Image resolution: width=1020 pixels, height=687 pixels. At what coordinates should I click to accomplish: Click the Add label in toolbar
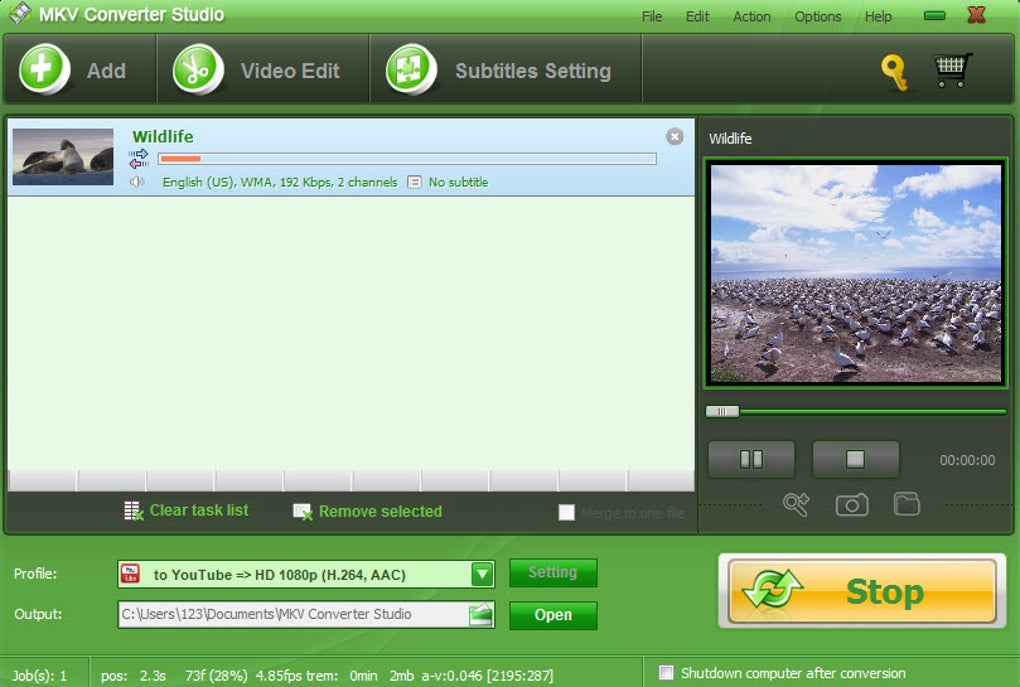point(106,71)
